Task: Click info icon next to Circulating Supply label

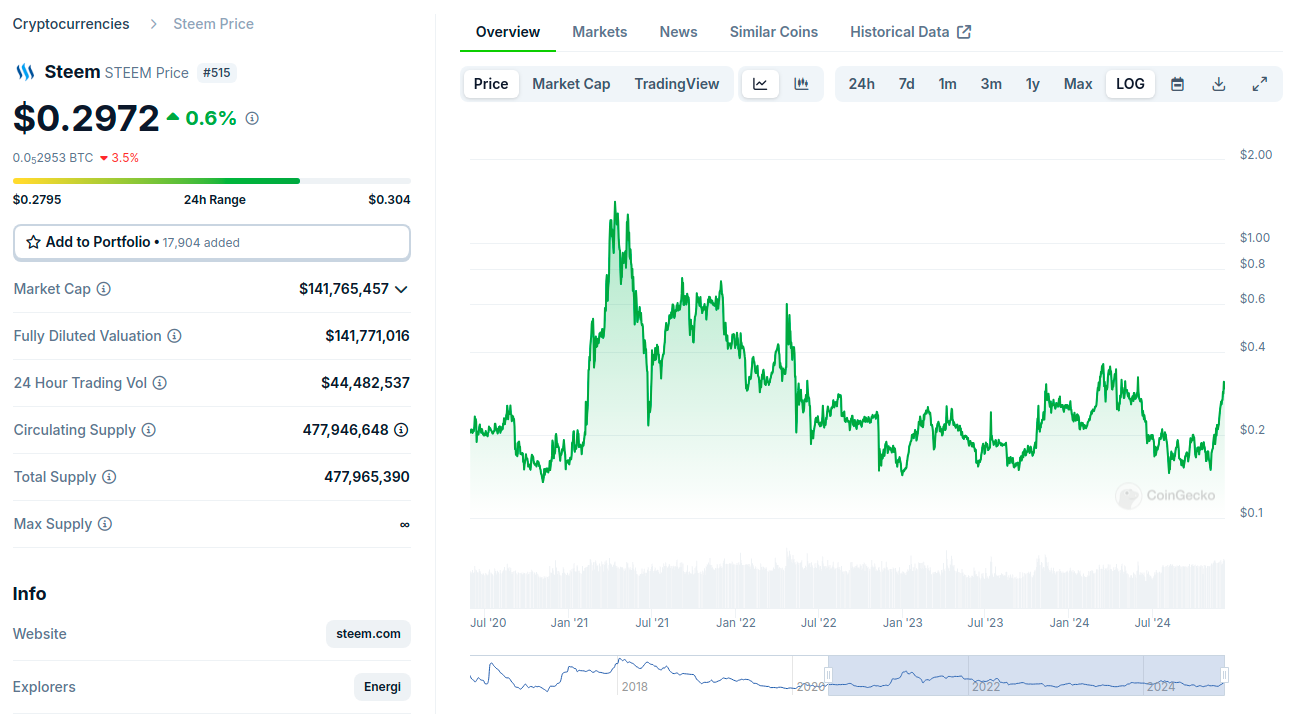Action: pos(149,430)
